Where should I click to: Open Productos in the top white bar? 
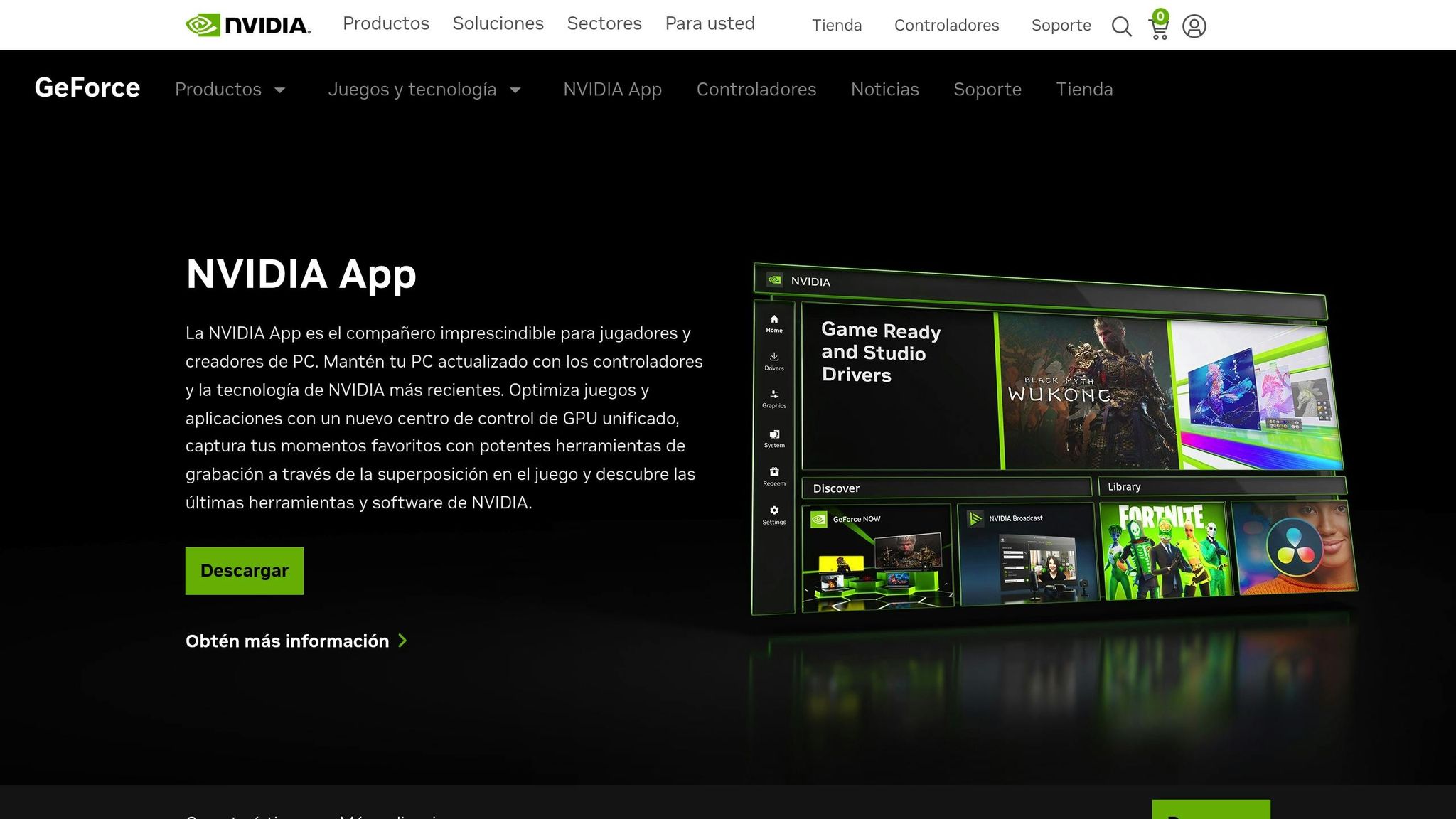pos(386,23)
